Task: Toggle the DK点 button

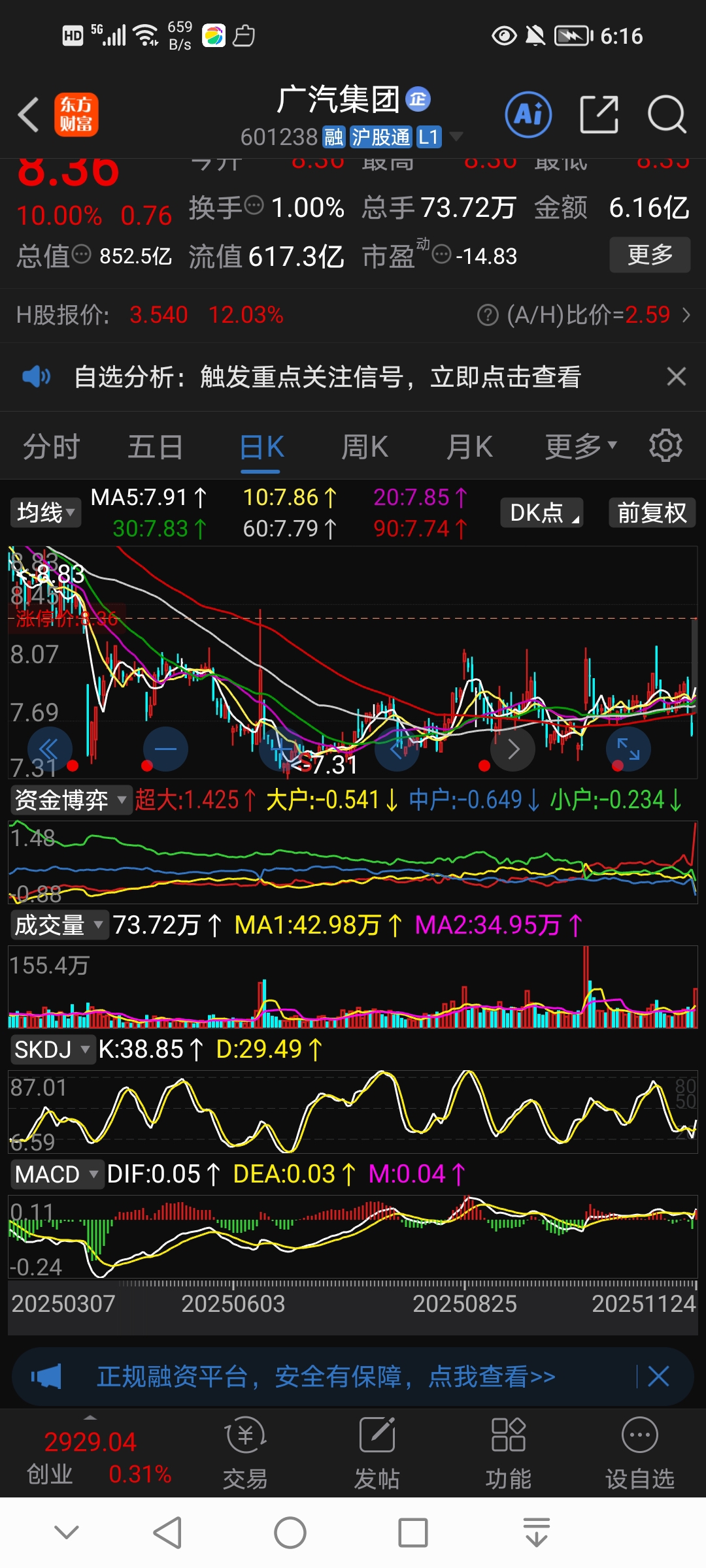Action: [541, 513]
